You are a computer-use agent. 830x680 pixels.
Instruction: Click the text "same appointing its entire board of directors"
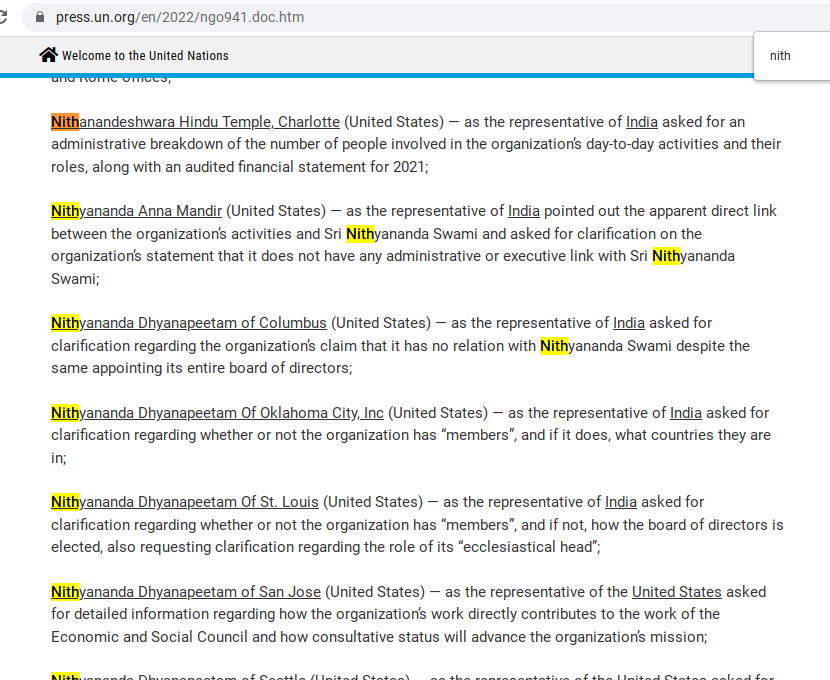click(200, 368)
